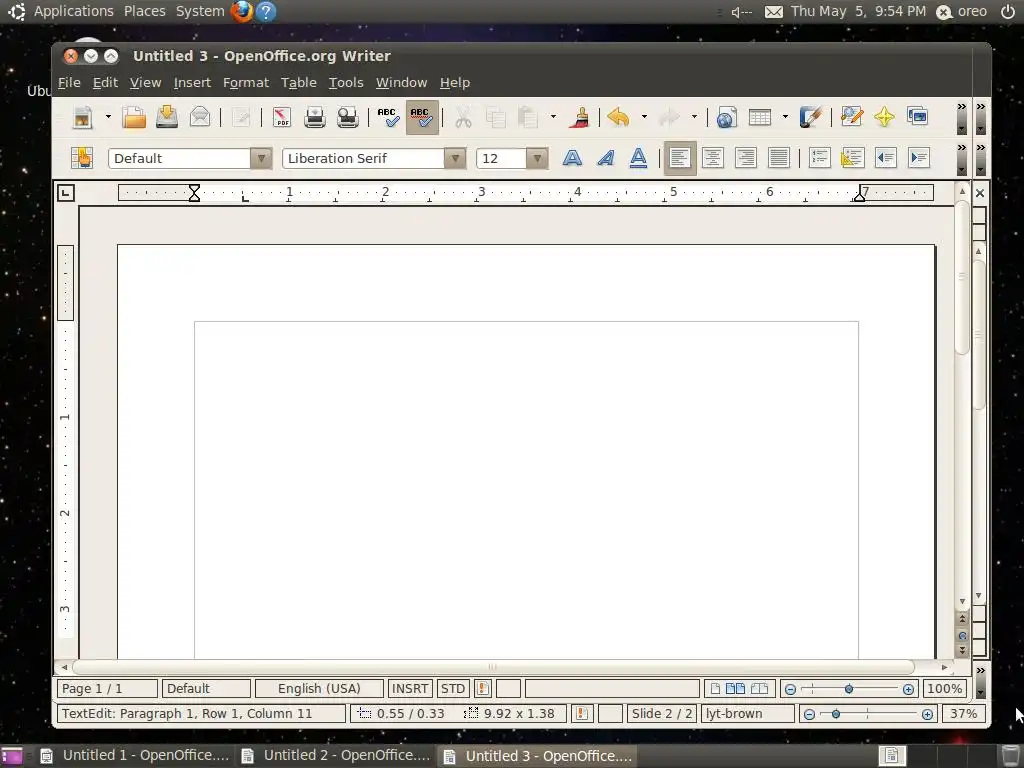Open Styles and Formatting icon
The width and height of the screenshot is (1024, 768).
pos(82,158)
